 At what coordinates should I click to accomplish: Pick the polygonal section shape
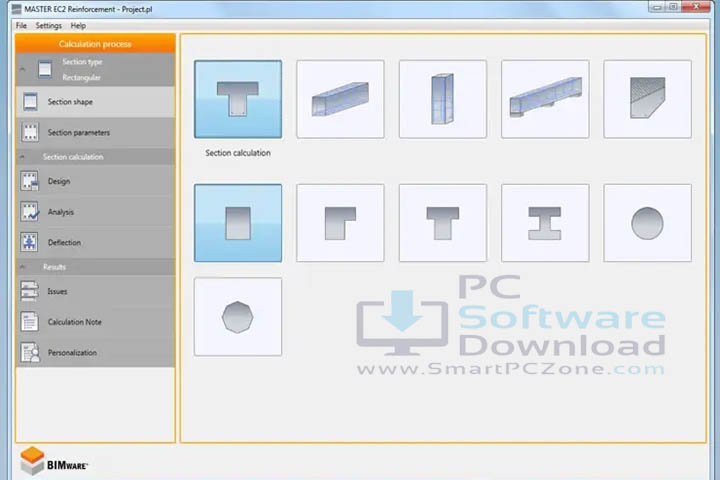(x=238, y=316)
